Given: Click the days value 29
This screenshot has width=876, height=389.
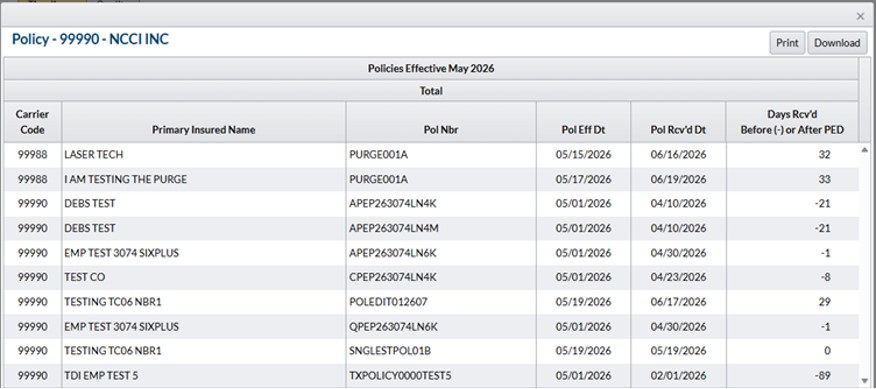Looking at the screenshot, I should pos(825,302).
